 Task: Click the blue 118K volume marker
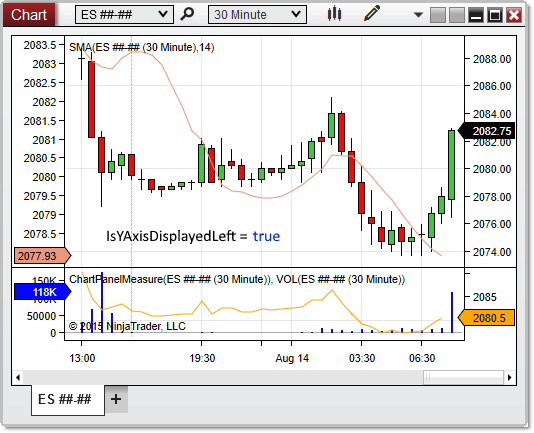coord(42,292)
